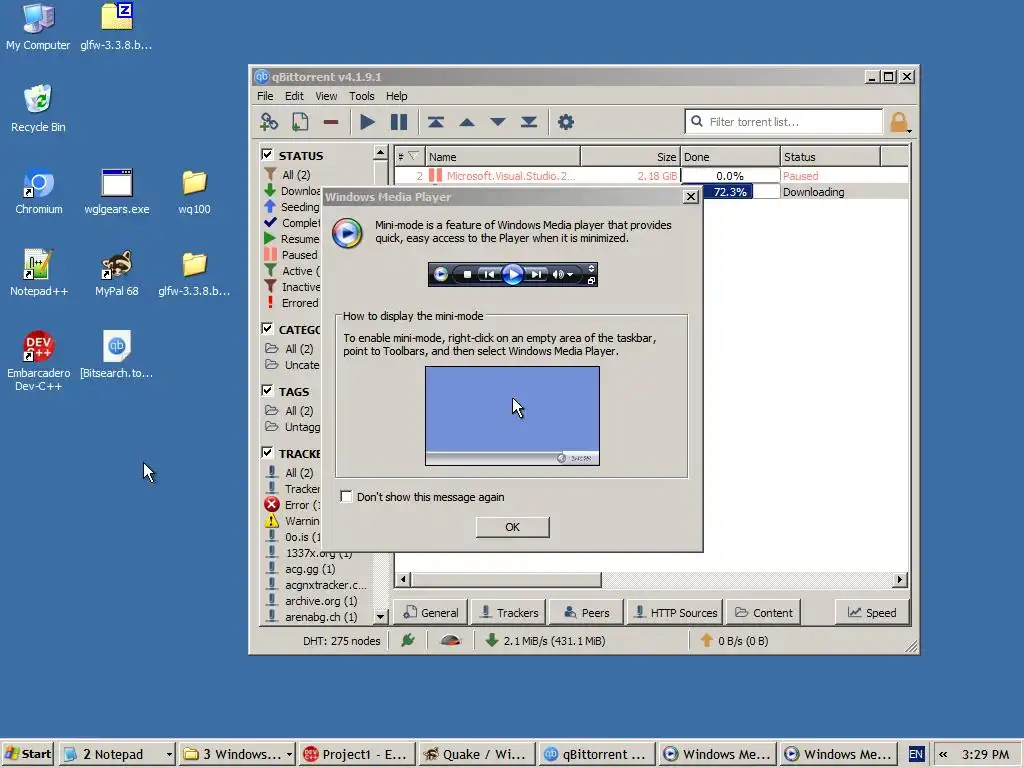Uncheck the STATUS filter section checkbox
This screenshot has width=1024, height=768.
coord(267,155)
